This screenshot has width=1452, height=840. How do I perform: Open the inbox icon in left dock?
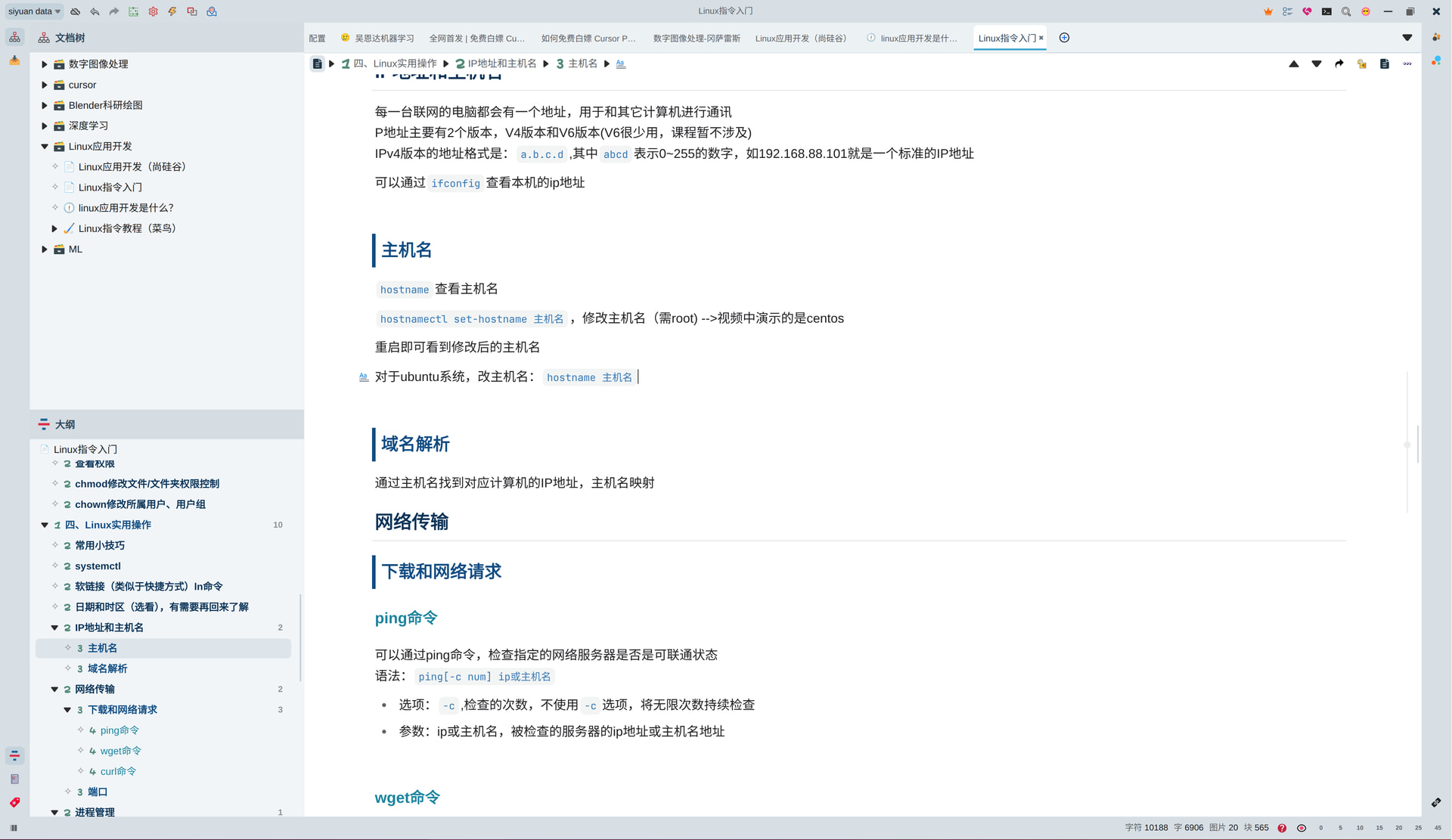click(x=14, y=60)
